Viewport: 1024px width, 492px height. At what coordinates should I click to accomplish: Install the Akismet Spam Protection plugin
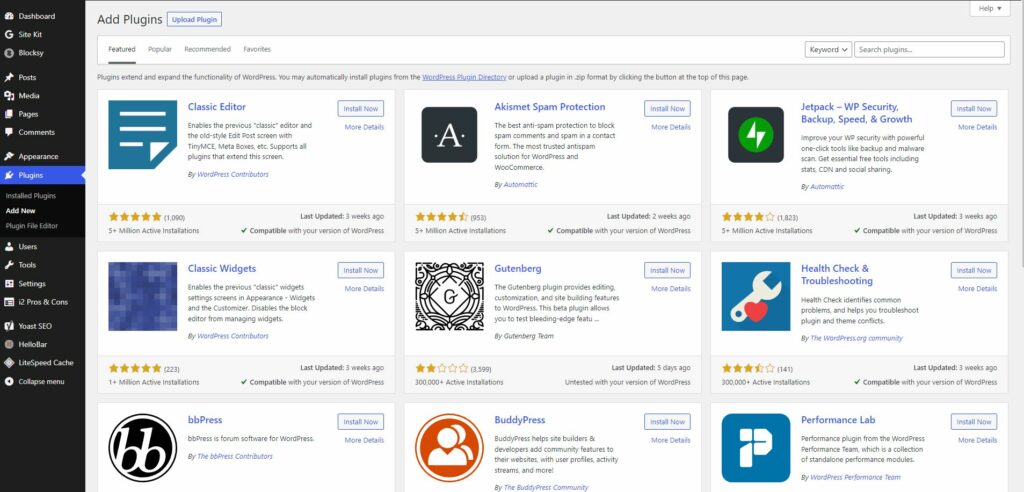tap(667, 108)
